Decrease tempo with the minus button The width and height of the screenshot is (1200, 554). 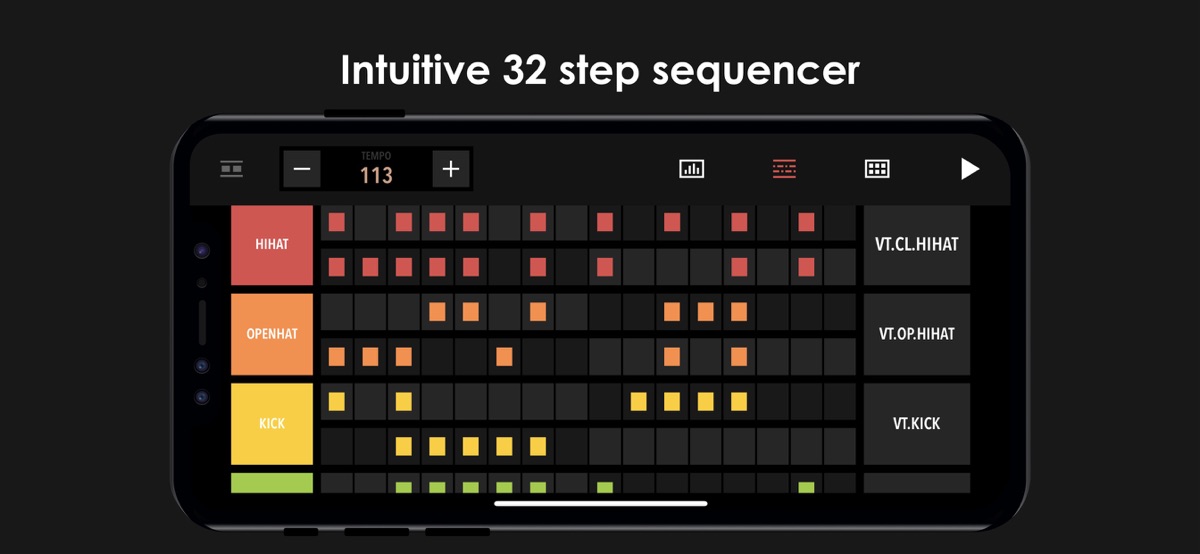[302, 169]
